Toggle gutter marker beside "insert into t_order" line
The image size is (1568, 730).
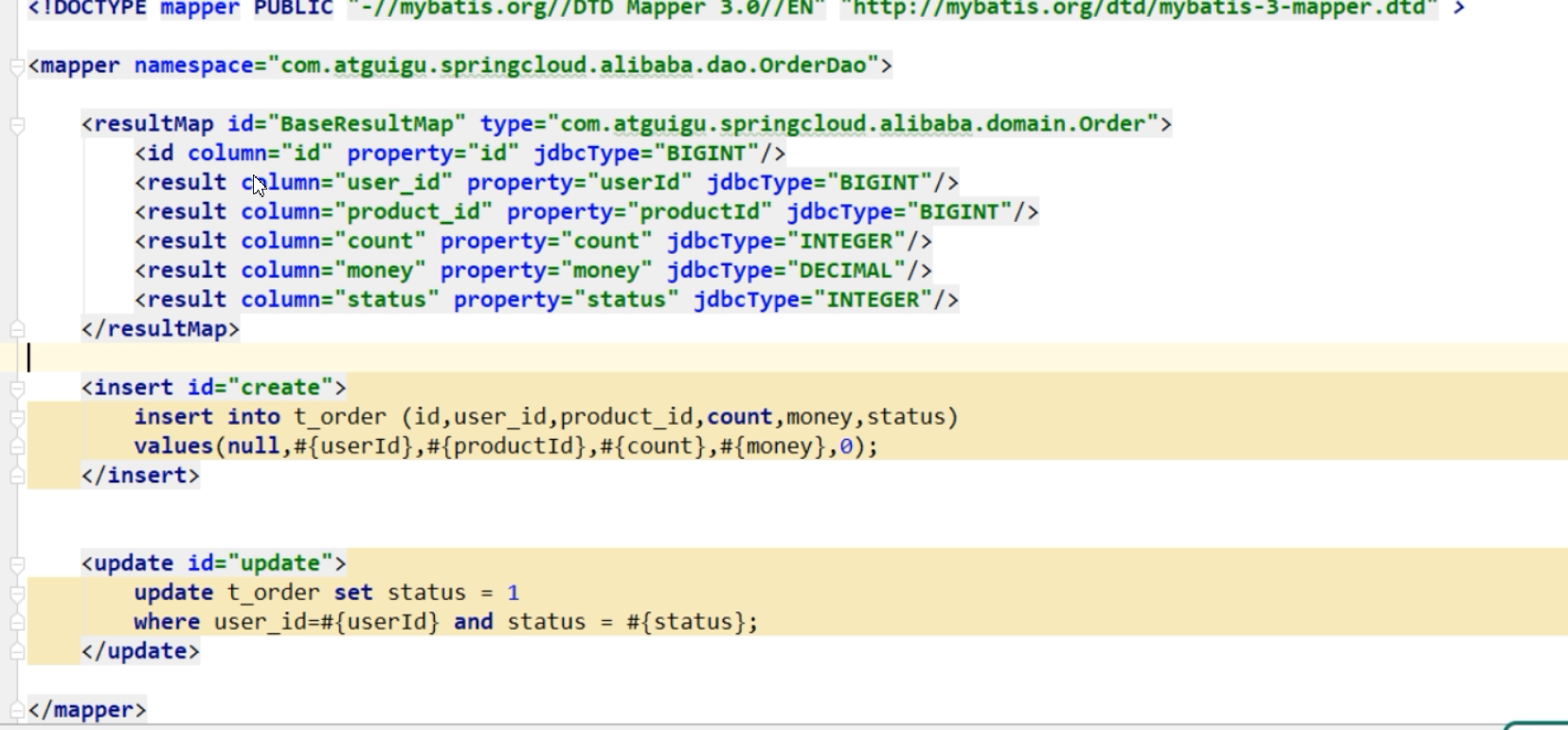tap(17, 418)
